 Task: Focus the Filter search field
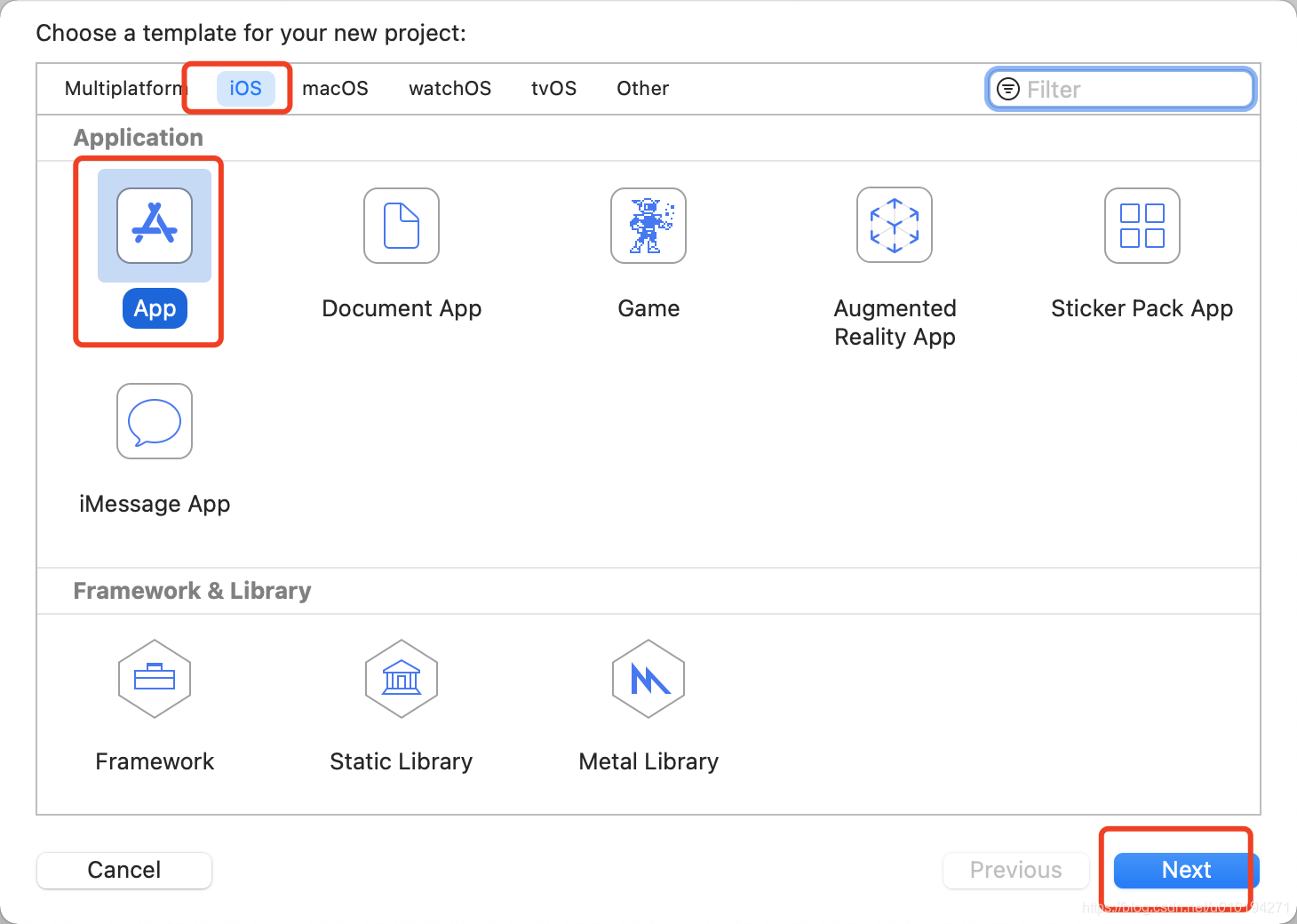coord(1121,89)
